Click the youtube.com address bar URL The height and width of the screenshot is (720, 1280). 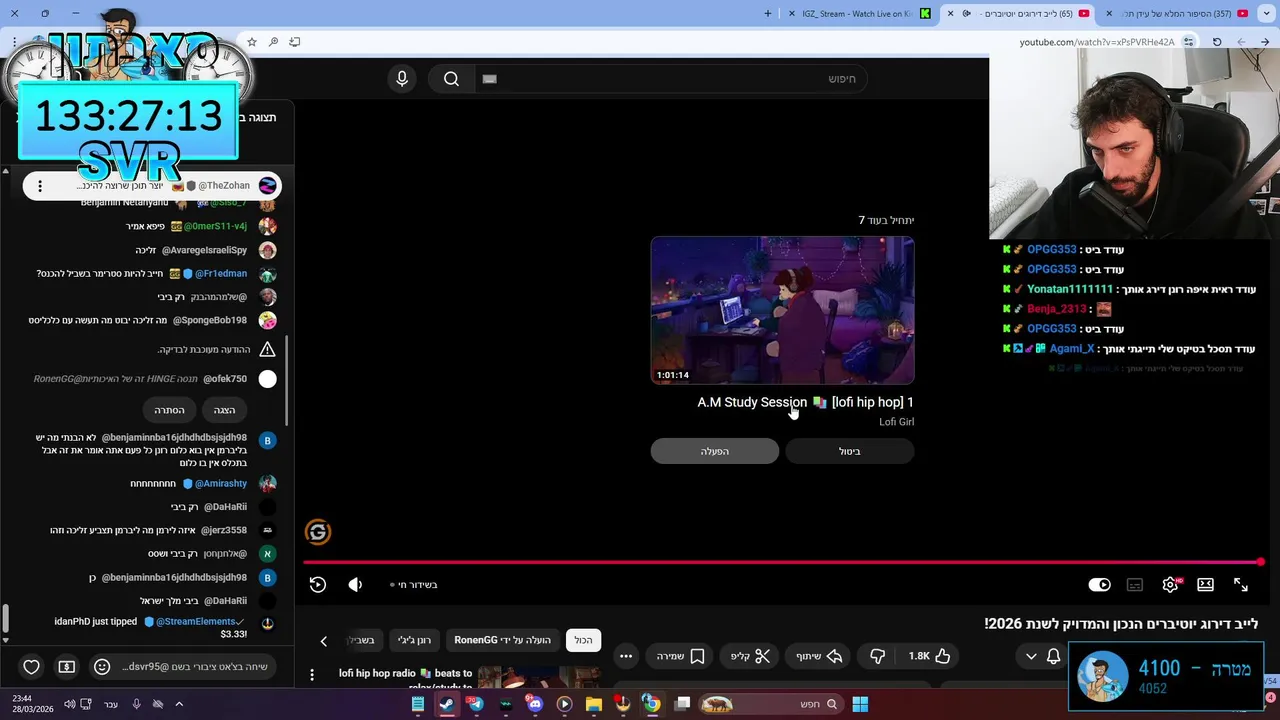pos(1097,42)
